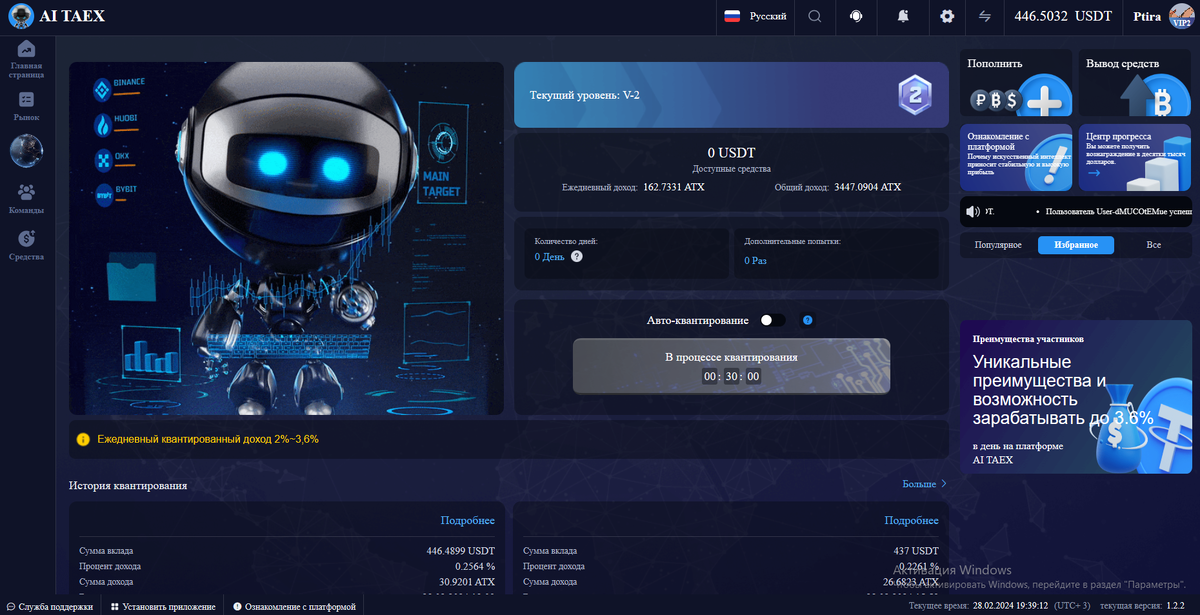
Task: Select the Все tab
Action: click(x=1154, y=245)
